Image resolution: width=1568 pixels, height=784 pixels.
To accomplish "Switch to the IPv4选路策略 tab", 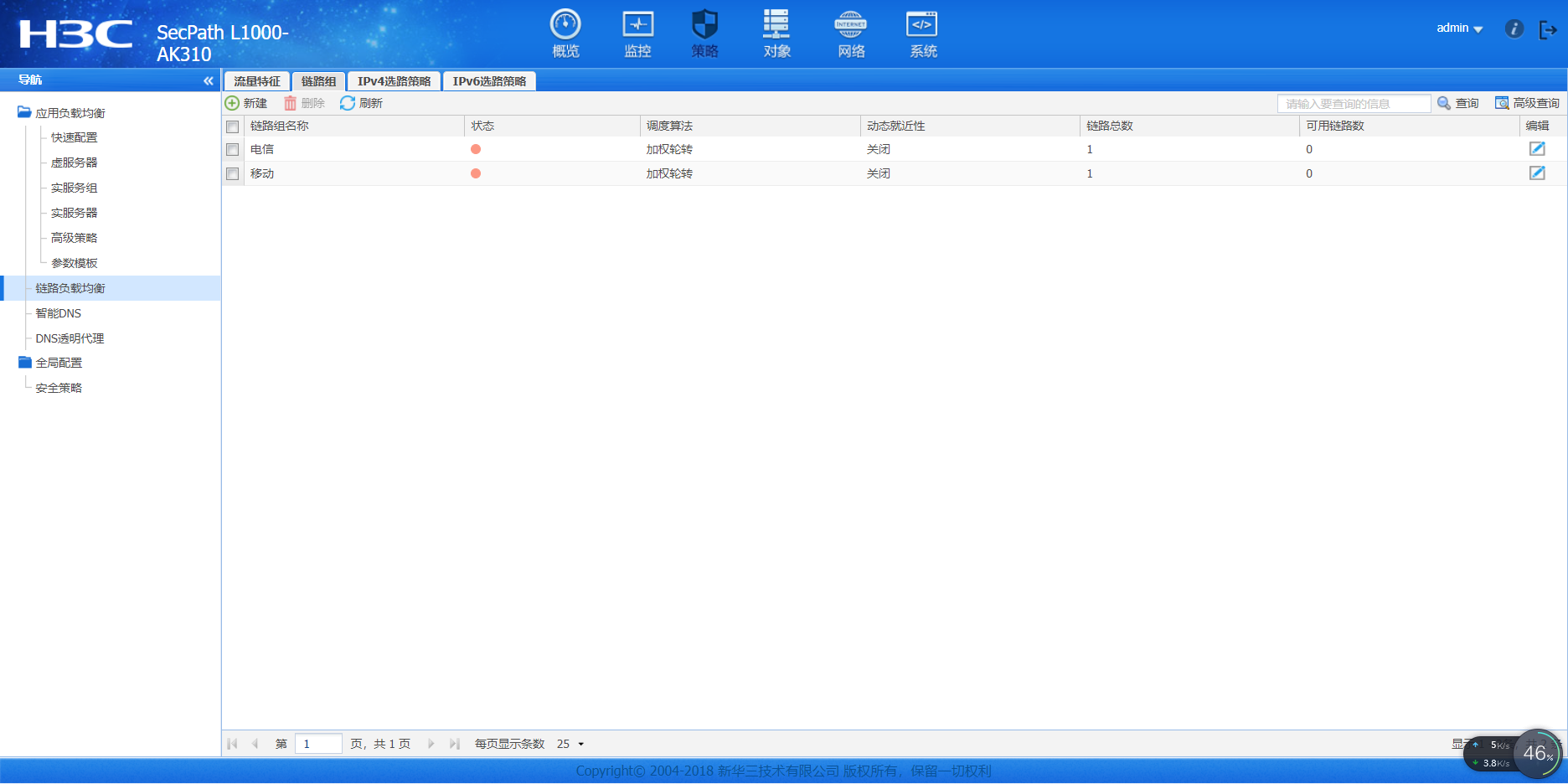I will coord(394,81).
